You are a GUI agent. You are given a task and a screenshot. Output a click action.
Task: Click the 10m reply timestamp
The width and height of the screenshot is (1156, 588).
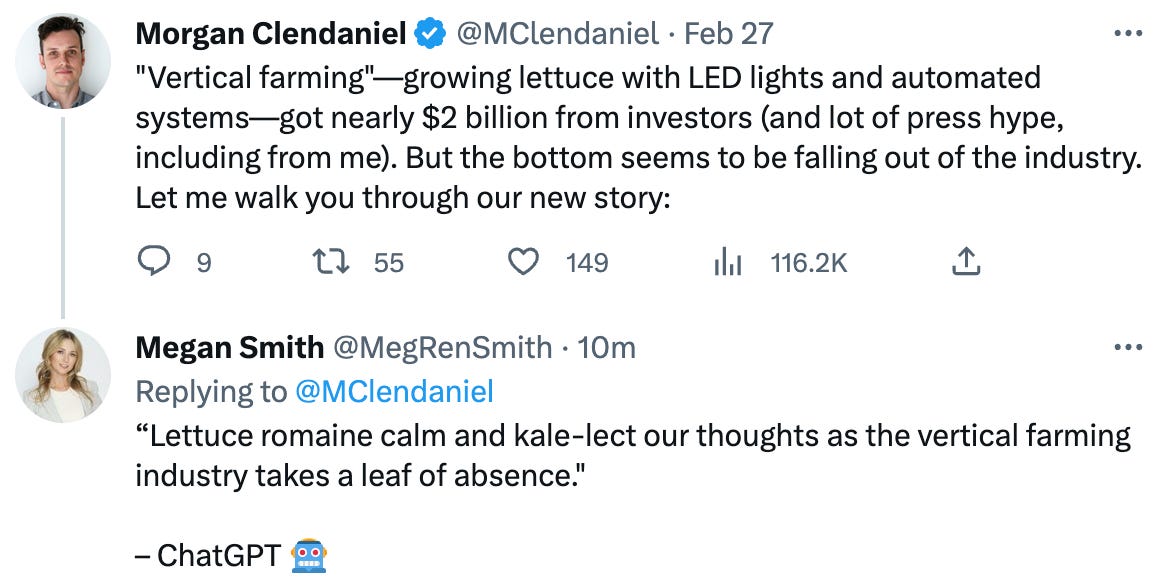pos(607,348)
